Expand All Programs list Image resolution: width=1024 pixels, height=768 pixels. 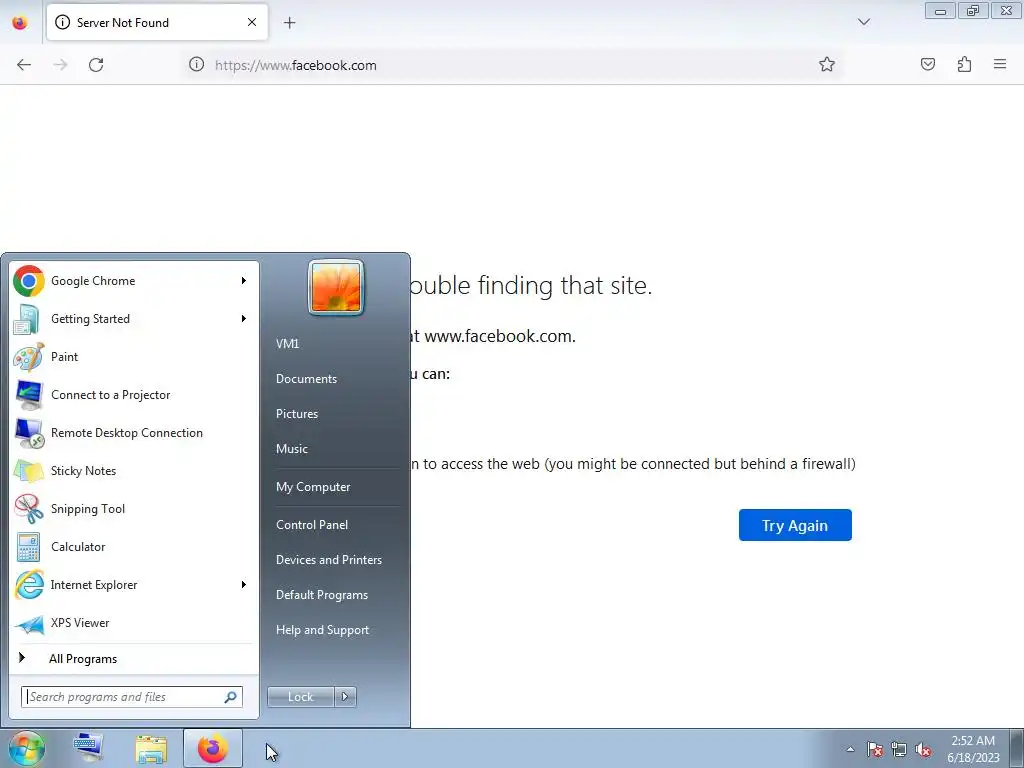(x=134, y=659)
